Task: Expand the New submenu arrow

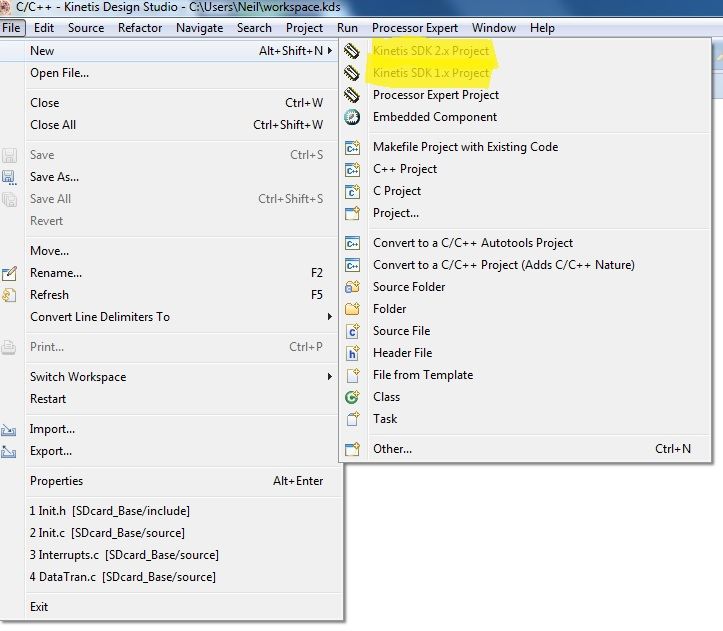Action: click(330, 51)
